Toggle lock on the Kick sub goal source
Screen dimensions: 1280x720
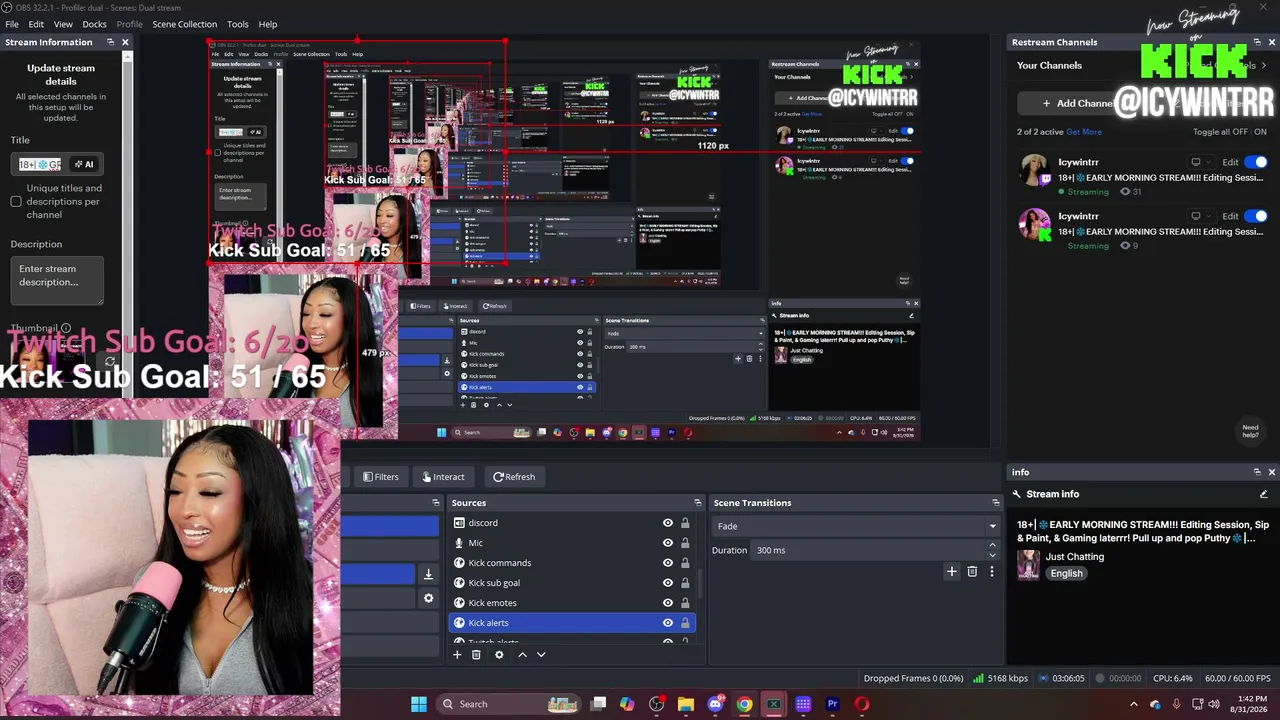(x=685, y=583)
